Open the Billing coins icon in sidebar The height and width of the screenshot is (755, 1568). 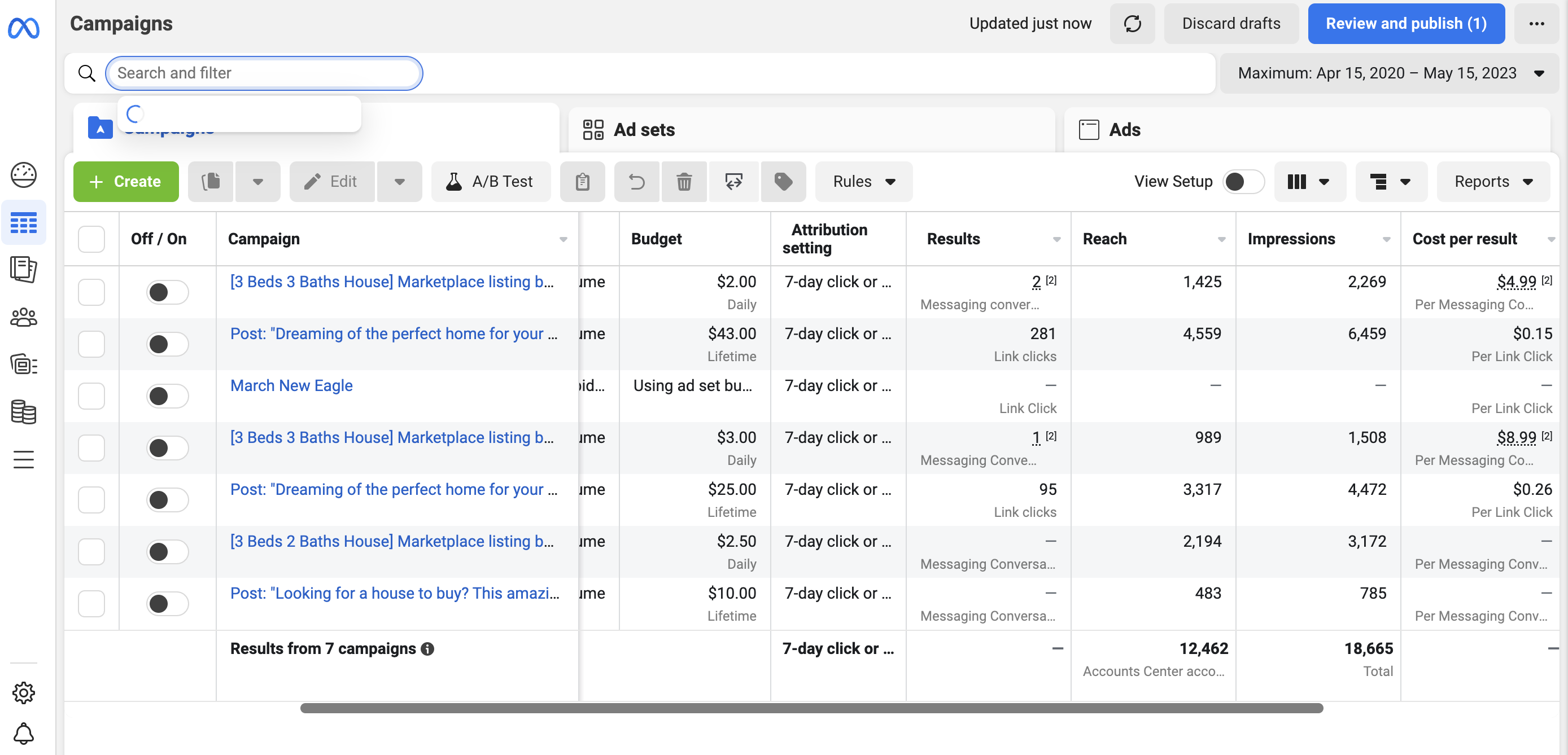tap(24, 412)
